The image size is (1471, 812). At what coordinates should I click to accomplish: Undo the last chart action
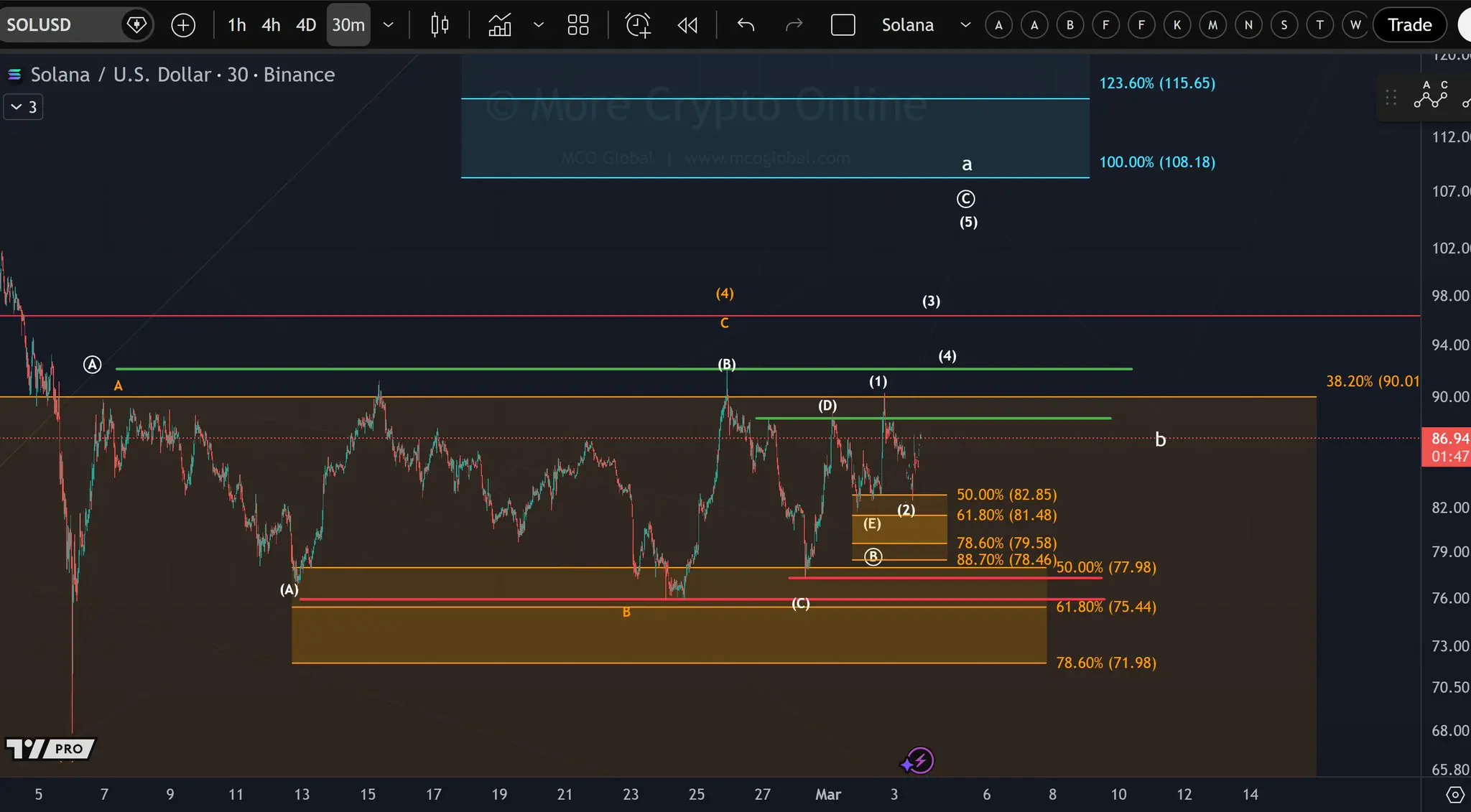click(746, 25)
